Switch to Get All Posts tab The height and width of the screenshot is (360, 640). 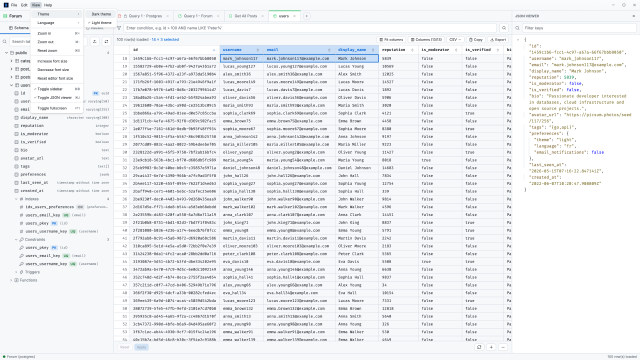(x=246, y=16)
